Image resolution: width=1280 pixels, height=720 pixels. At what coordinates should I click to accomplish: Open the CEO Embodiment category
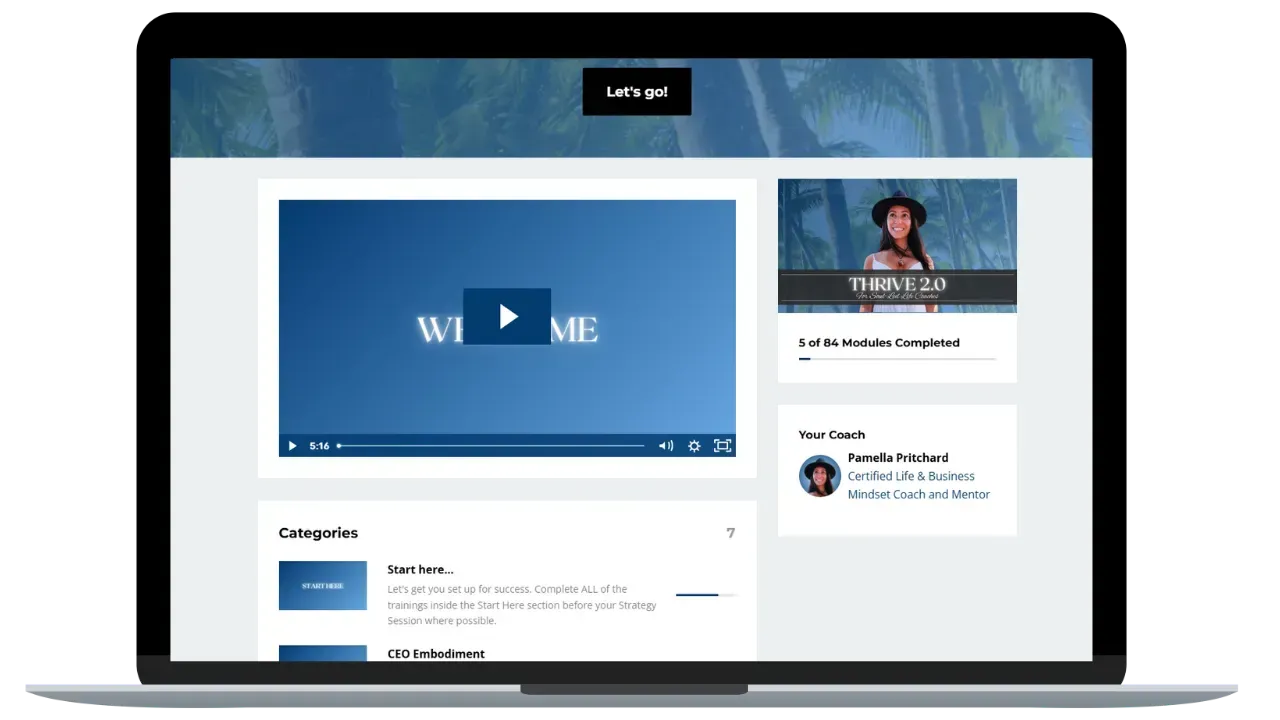(436, 654)
